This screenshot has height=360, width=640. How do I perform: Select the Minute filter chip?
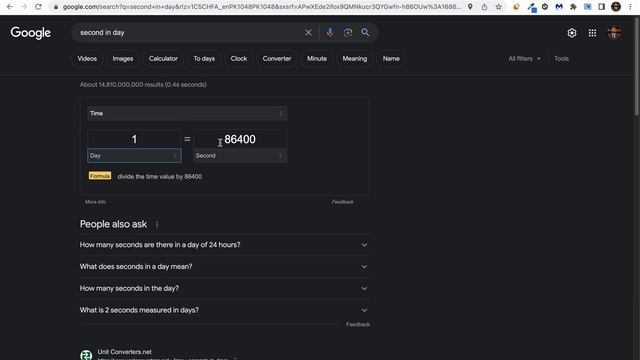[317, 59]
